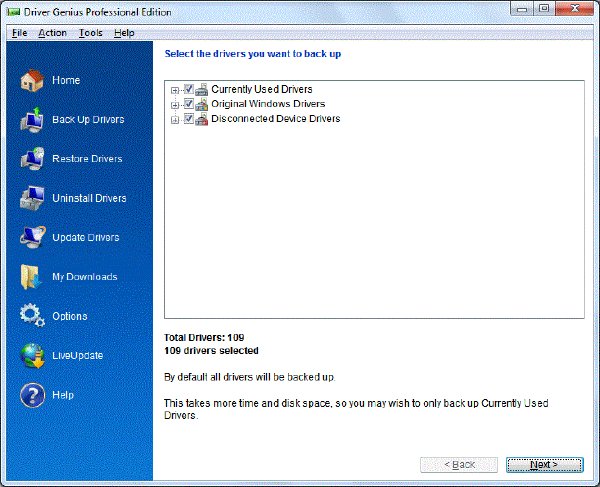
Task: Open the Tools menu
Action: [91, 33]
